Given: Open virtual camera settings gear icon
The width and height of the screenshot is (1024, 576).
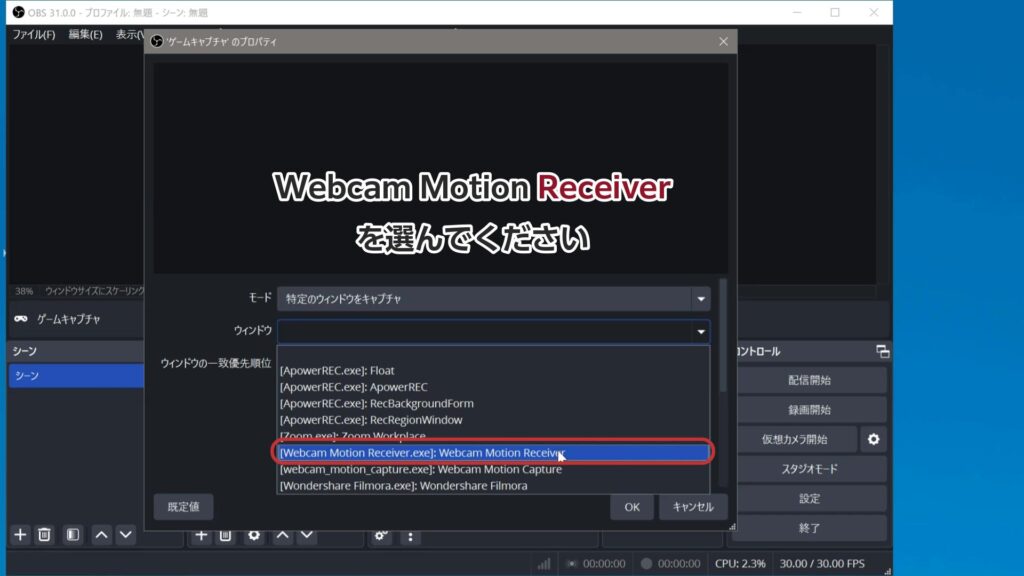Looking at the screenshot, I should click(x=874, y=439).
